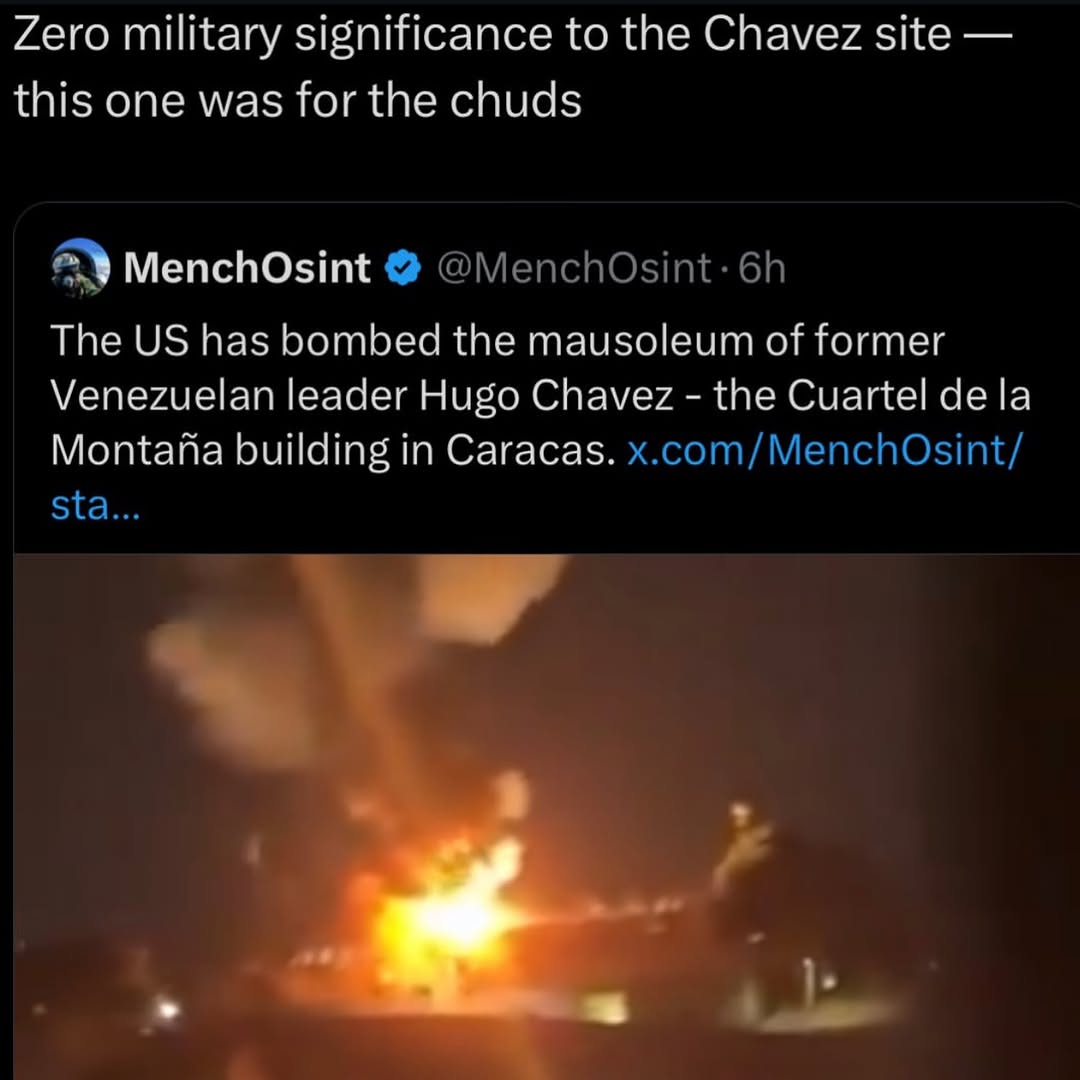Visit the @MenchOsint handle

point(573,268)
